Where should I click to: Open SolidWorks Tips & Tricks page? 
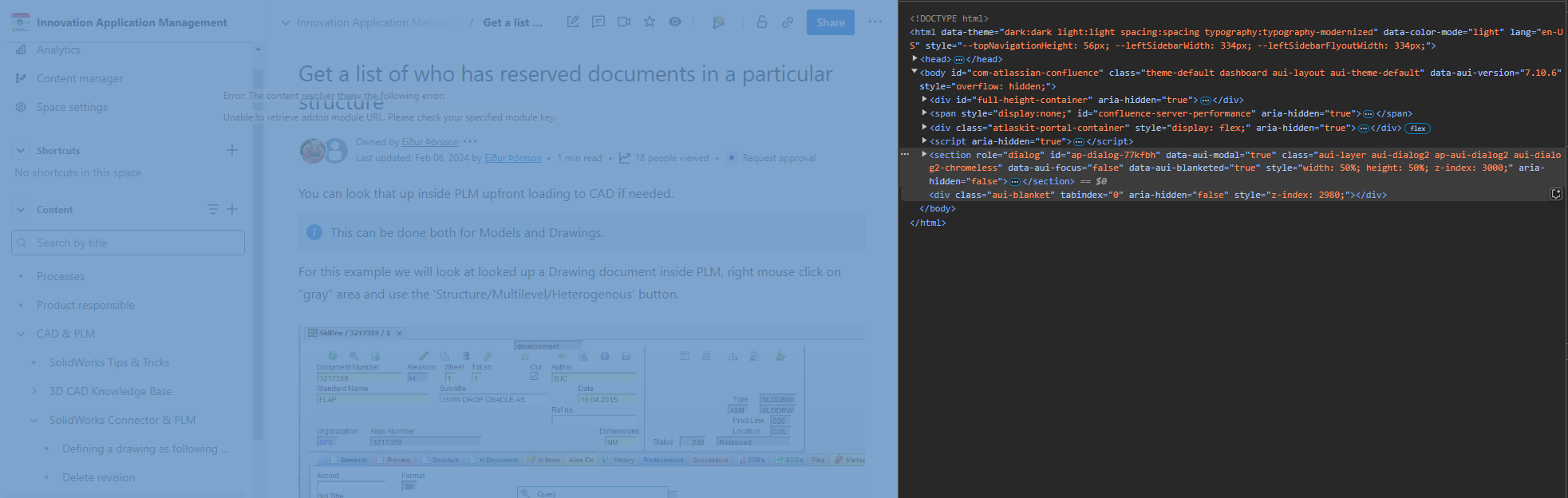click(109, 362)
